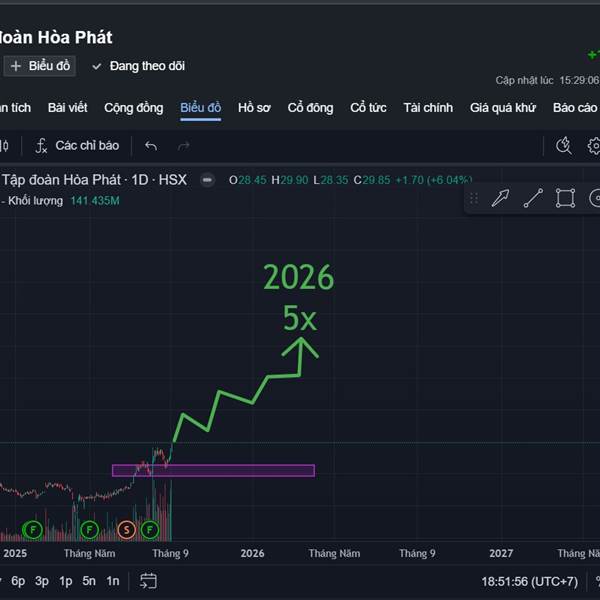Open the Cộng đồng tab
Viewport: 600px width, 600px height.
[x=134, y=108]
